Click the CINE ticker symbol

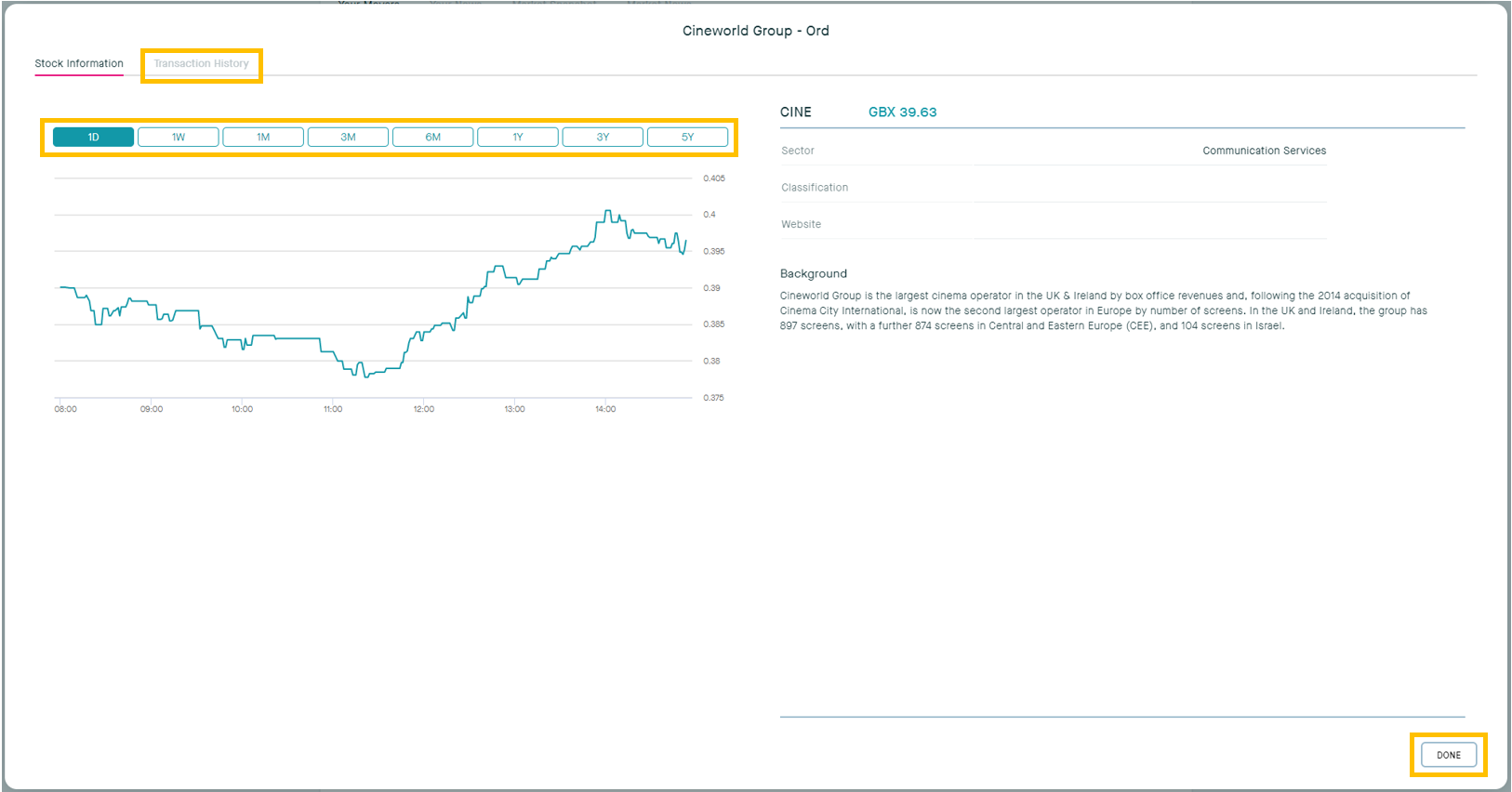tap(795, 112)
